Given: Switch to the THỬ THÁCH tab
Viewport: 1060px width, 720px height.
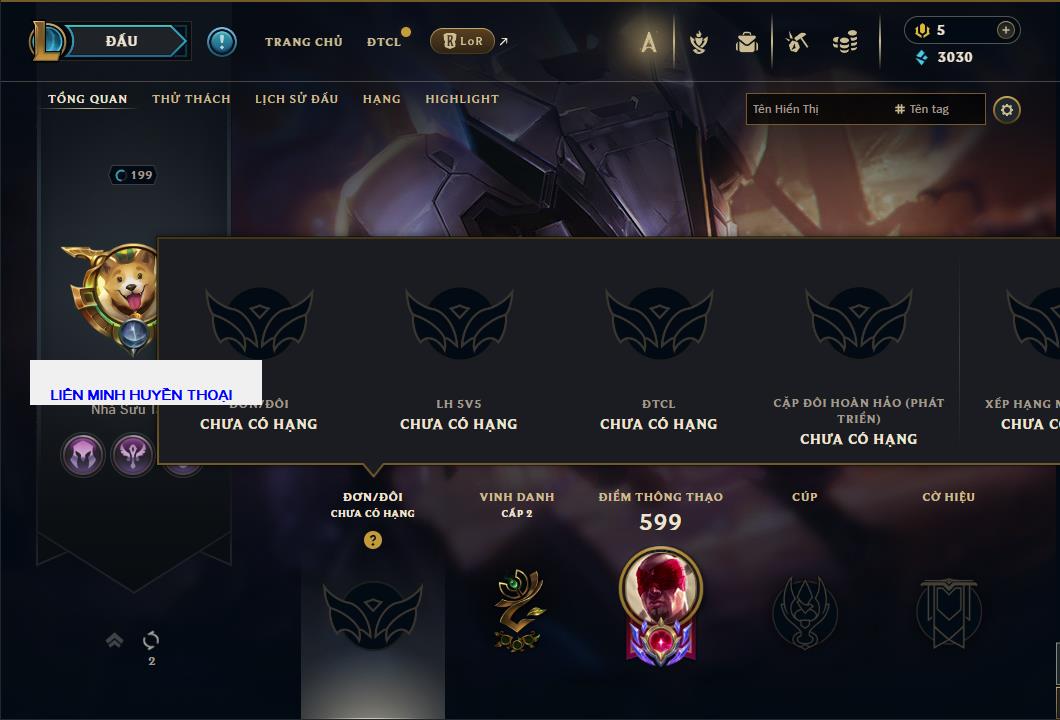Looking at the screenshot, I should point(191,99).
